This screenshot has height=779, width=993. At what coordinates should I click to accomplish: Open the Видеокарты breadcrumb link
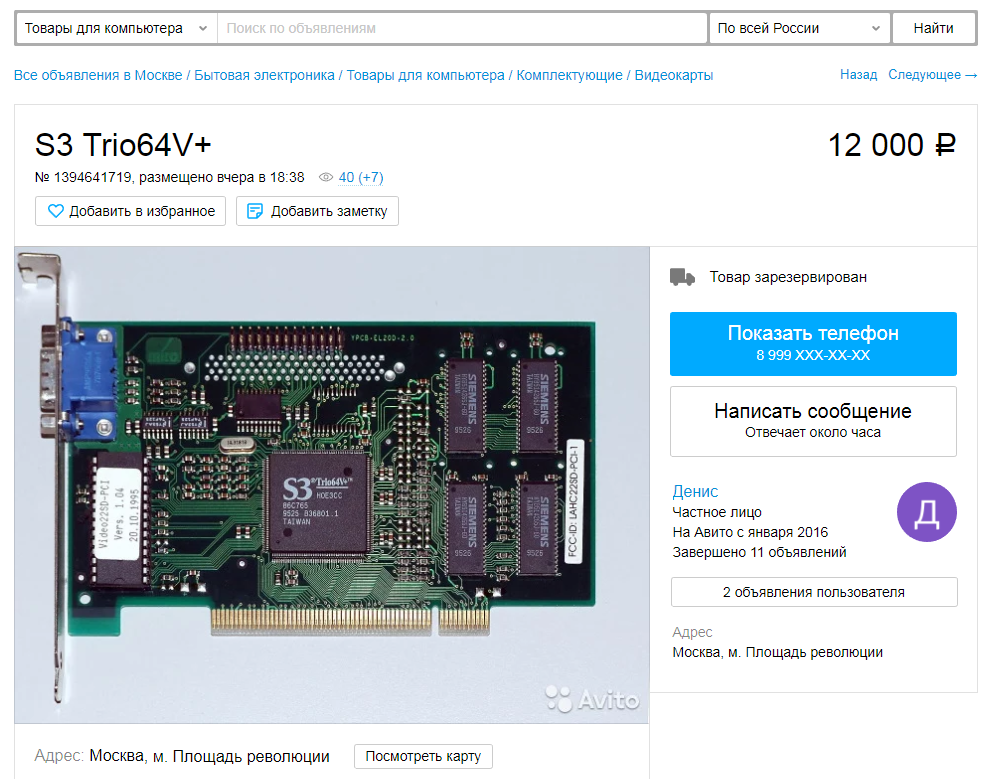tap(674, 75)
